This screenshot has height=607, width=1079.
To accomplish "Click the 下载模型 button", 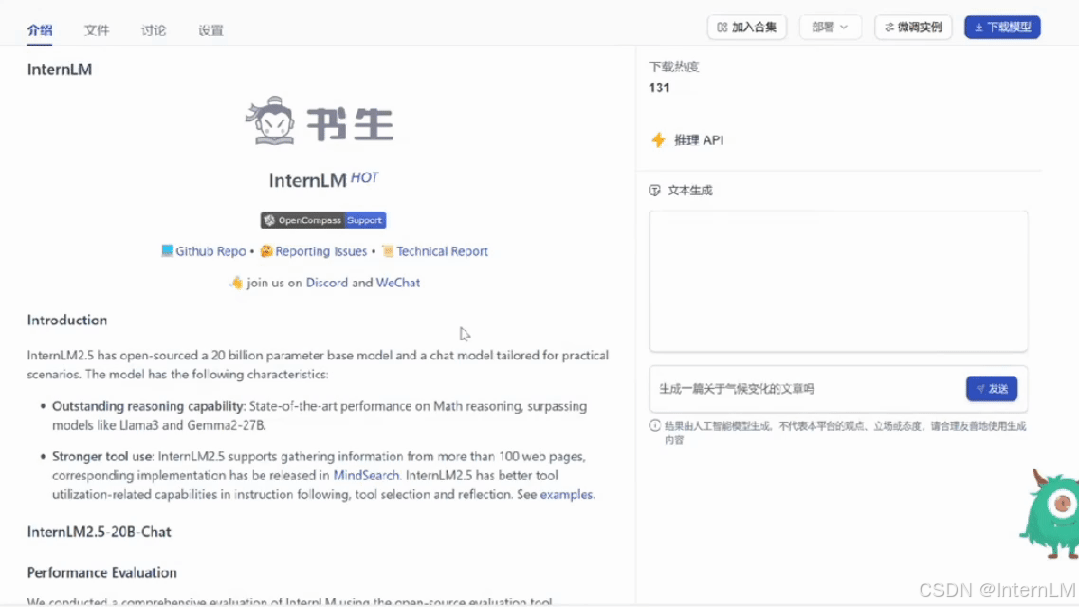I will (1002, 27).
